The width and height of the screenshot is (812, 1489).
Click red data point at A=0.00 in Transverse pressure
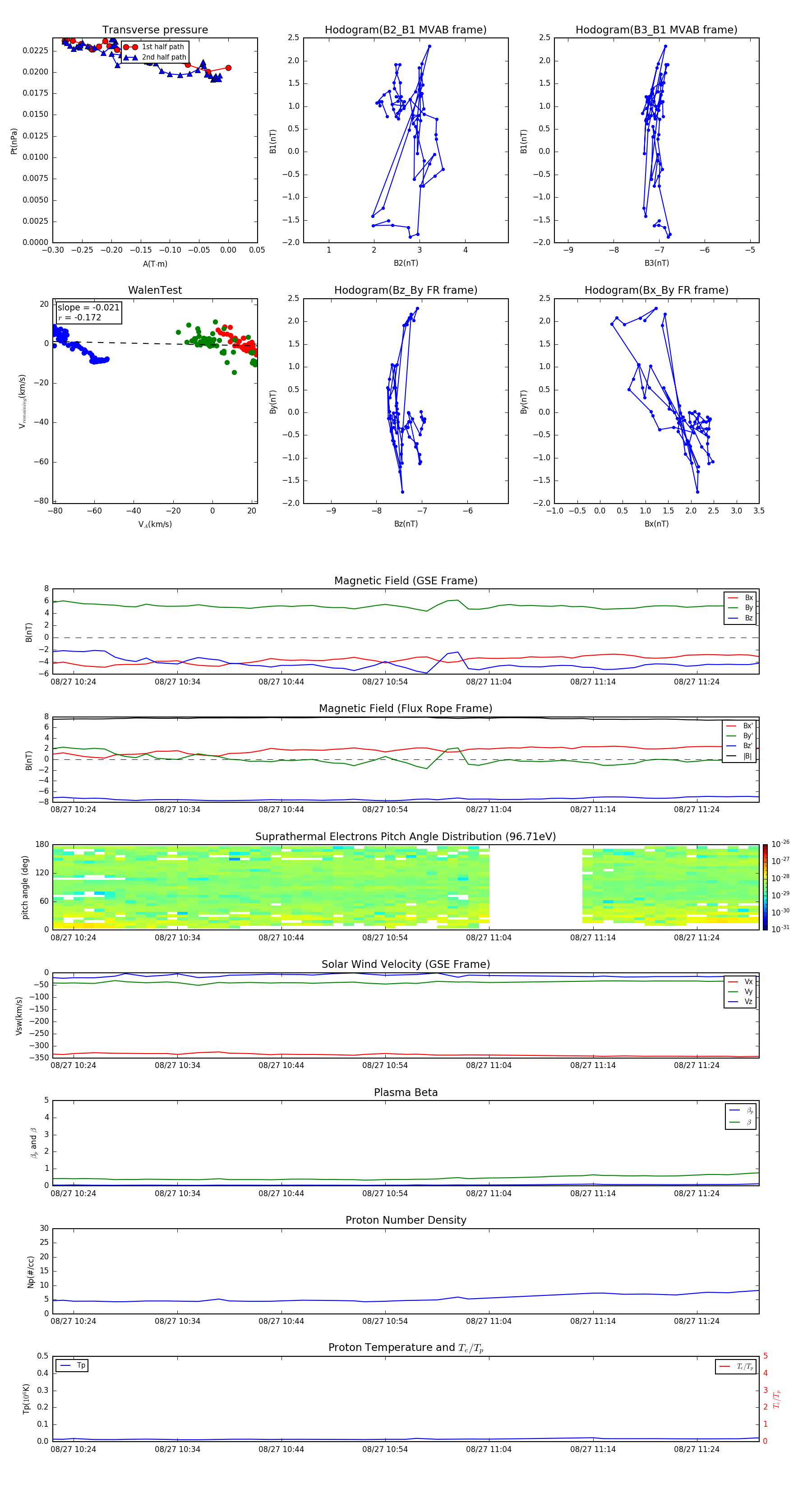228,68
